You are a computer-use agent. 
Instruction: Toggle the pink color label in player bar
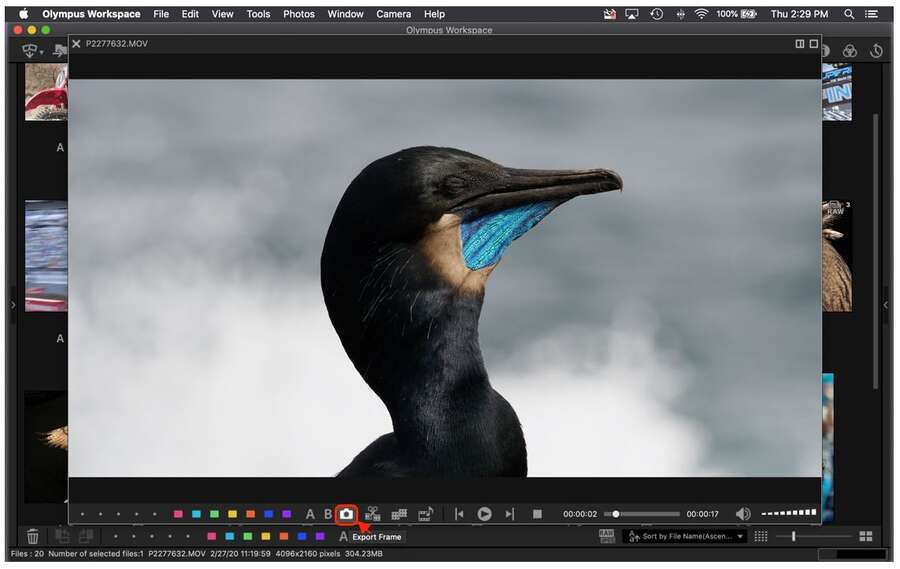[178, 514]
